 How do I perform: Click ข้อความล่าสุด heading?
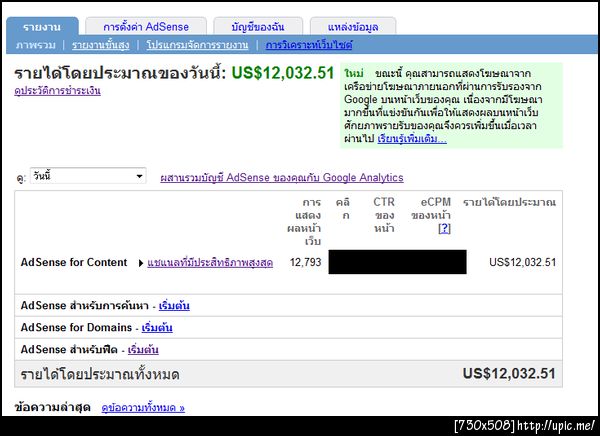point(52,407)
